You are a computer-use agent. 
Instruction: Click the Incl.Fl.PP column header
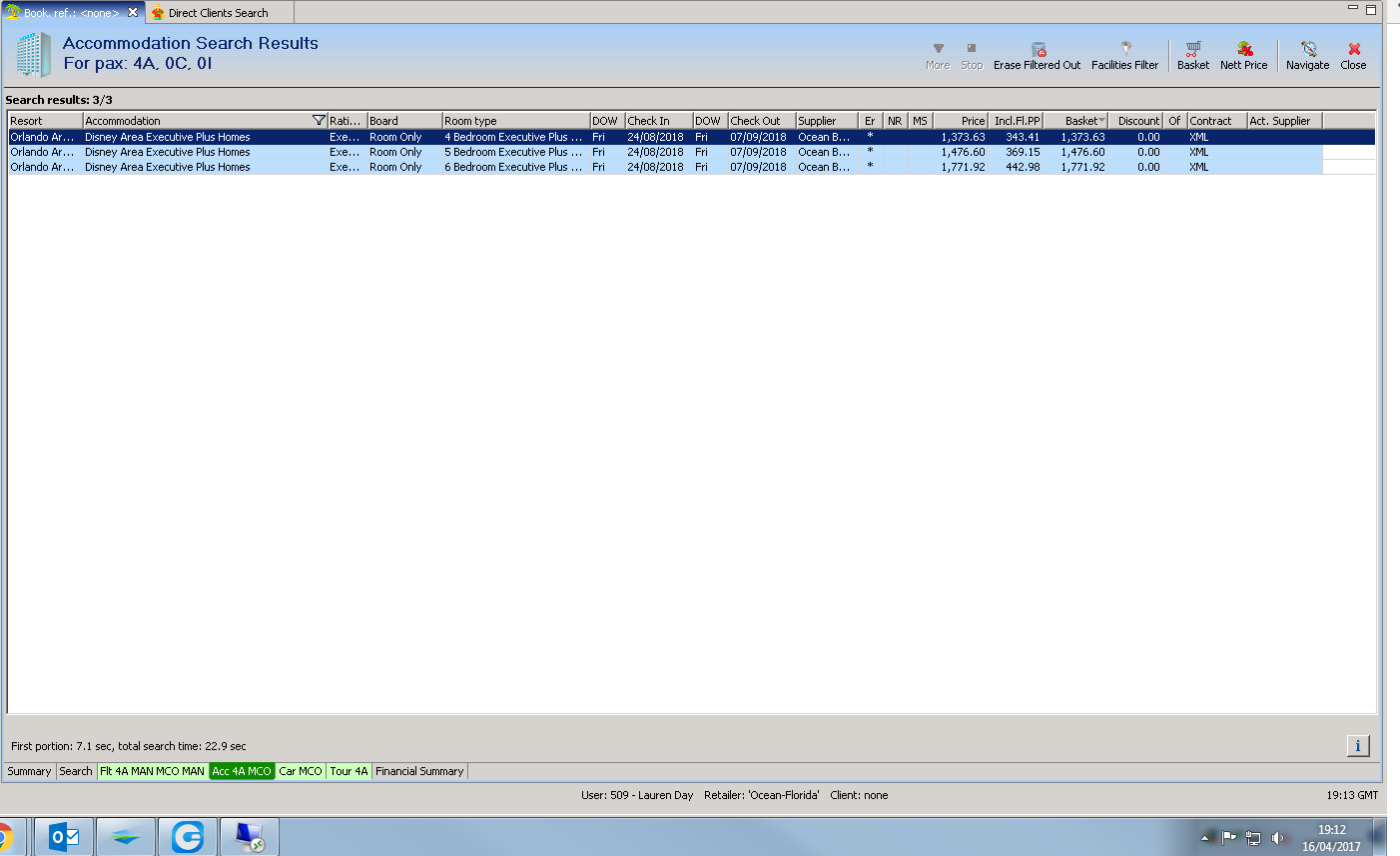1017,121
